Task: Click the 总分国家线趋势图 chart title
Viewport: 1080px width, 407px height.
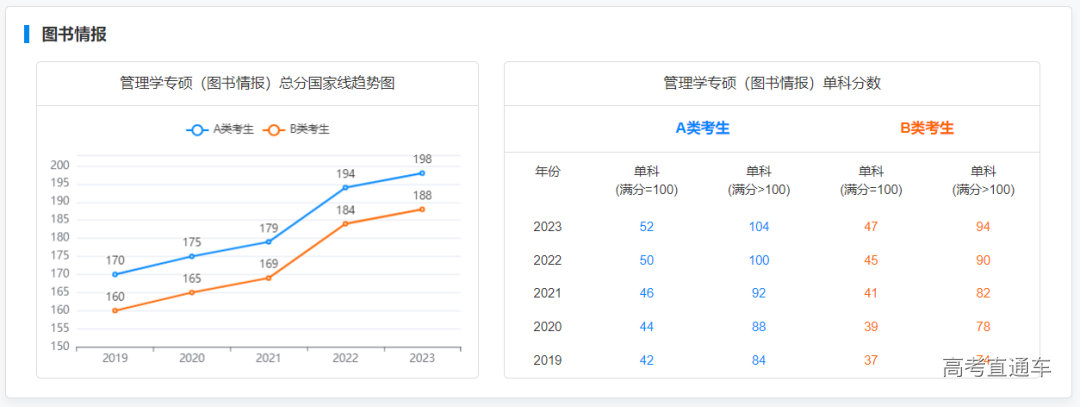Action: point(257,83)
